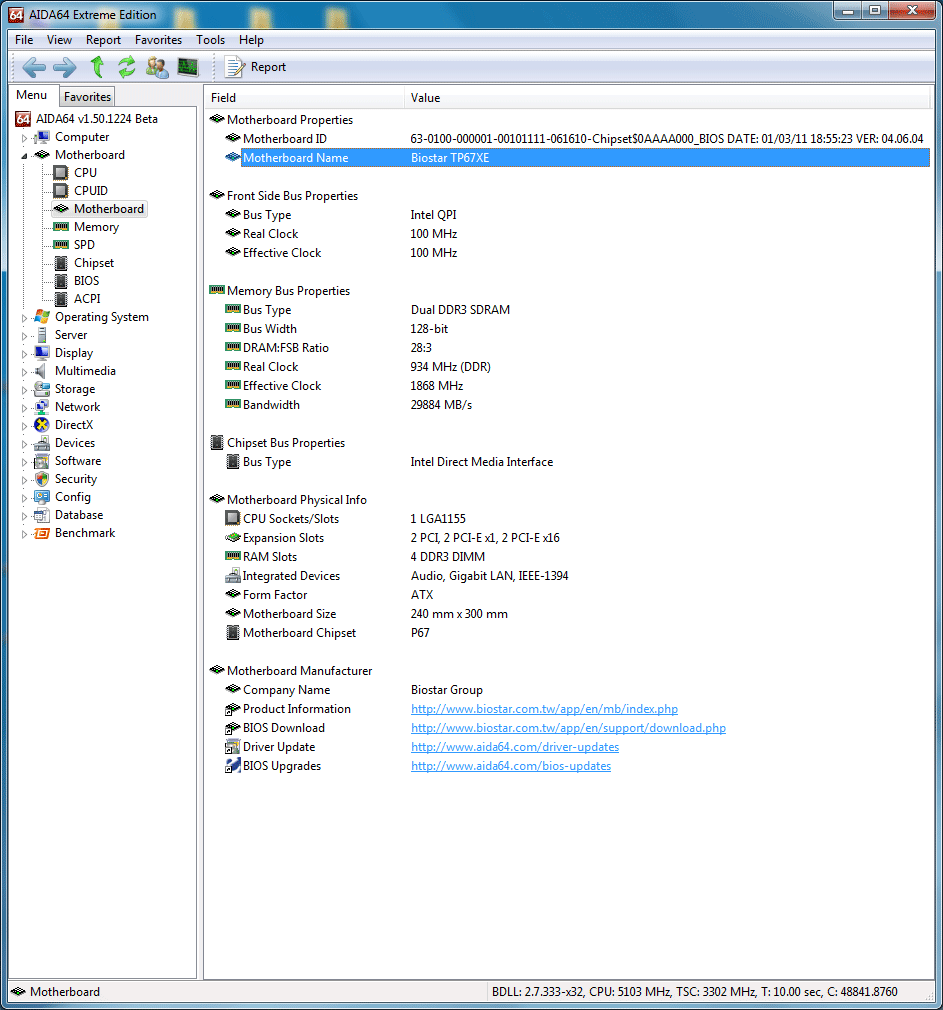This screenshot has height=1010, width=943.
Task: Click the Value column header
Action: coord(667,98)
